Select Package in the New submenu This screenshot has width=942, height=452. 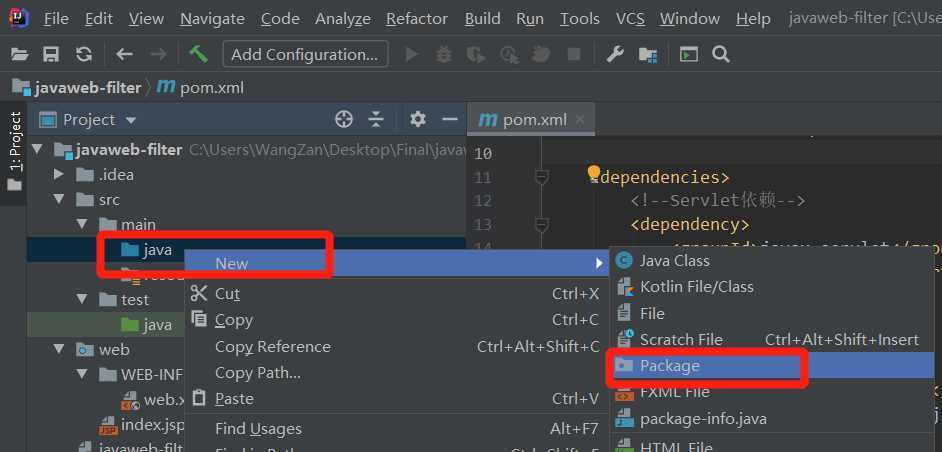pyautogui.click(x=772, y=365)
